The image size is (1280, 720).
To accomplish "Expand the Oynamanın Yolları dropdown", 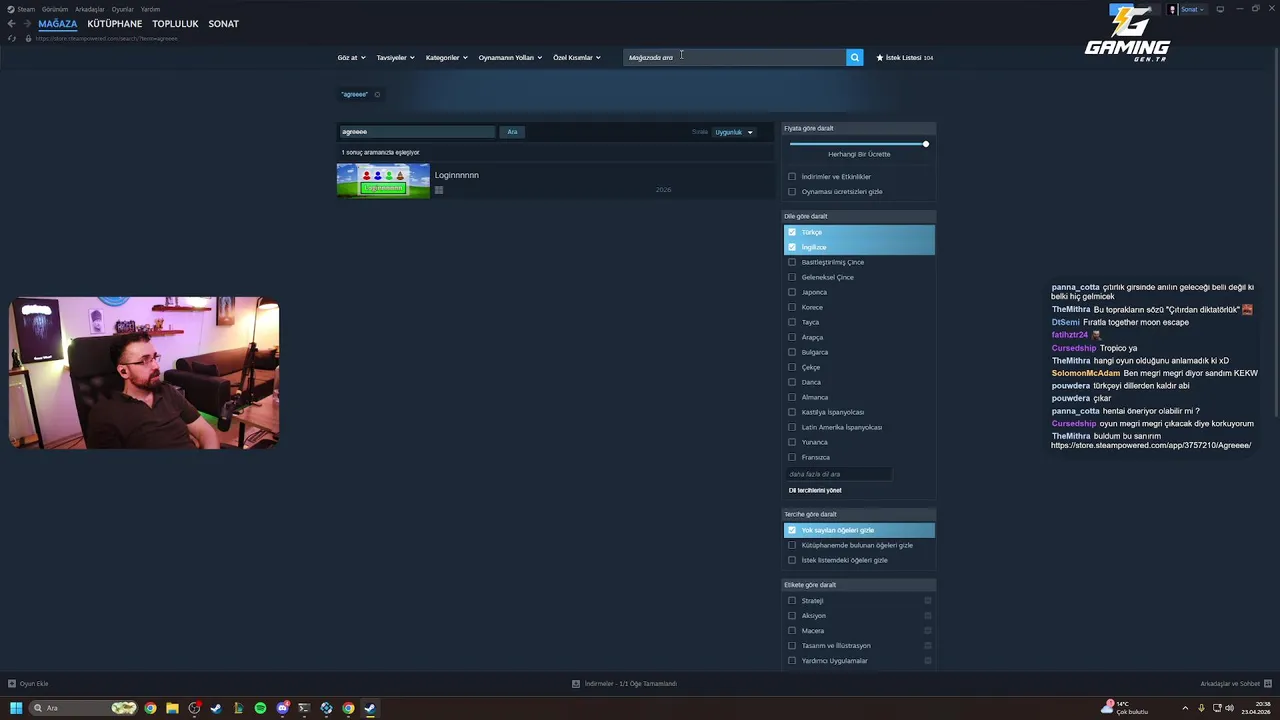I will click(510, 58).
